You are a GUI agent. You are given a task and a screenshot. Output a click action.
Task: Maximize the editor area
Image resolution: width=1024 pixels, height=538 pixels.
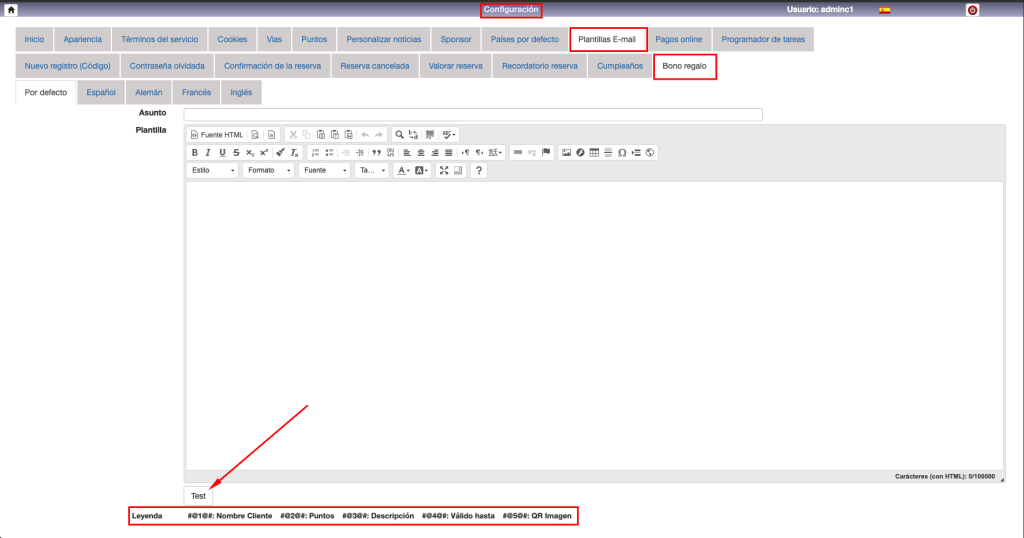pyautogui.click(x=444, y=171)
